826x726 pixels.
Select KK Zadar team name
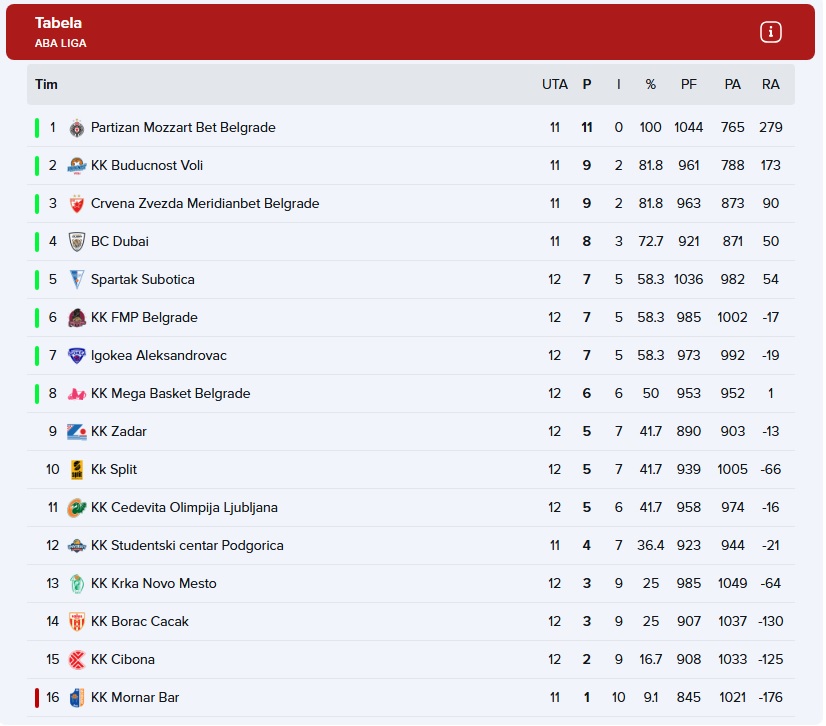[x=118, y=432]
